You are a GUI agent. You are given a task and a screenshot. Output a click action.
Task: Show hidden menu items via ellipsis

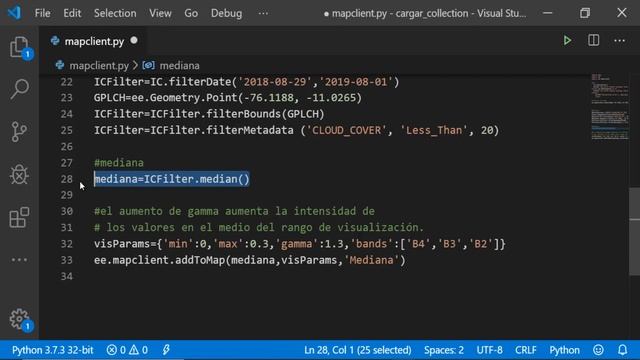click(263, 13)
